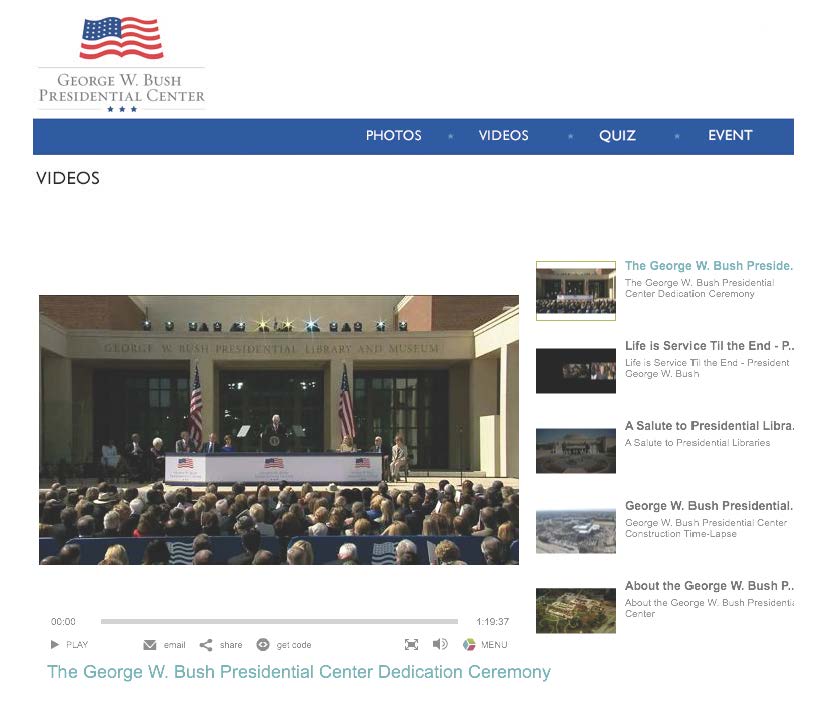Viewport: 826px width, 724px height.
Task: Open the VIDEOS nav item
Action: [504, 136]
